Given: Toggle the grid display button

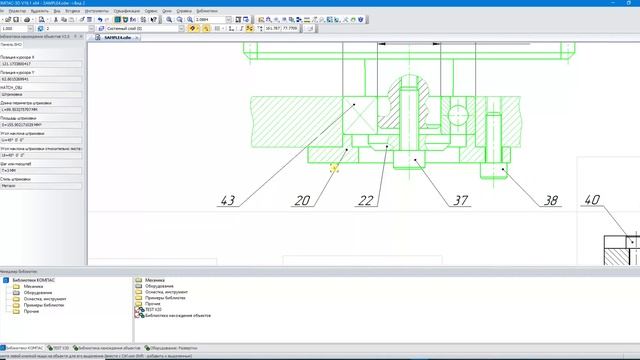Looking at the screenshot, I should [218, 29].
